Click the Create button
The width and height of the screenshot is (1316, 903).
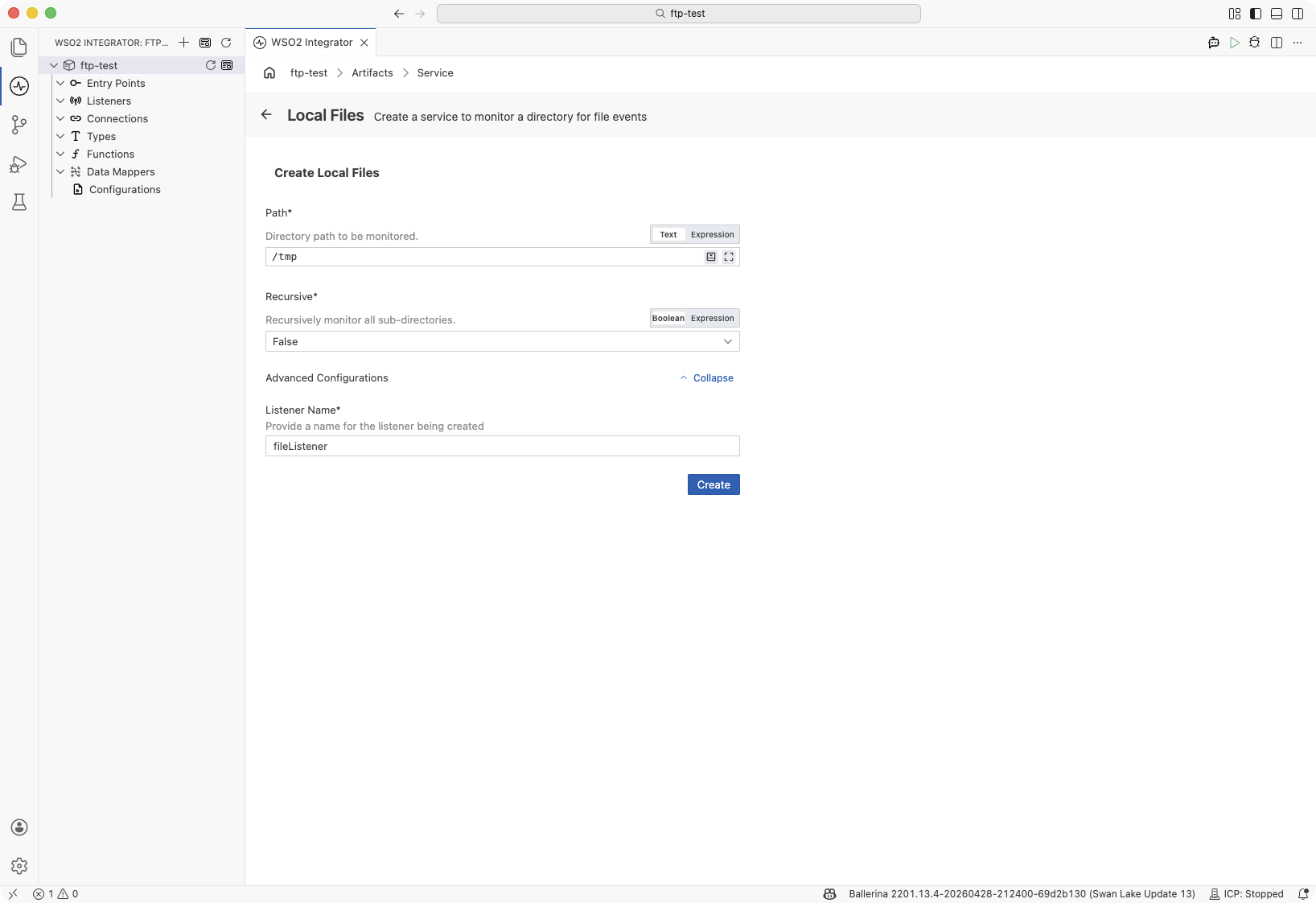pos(714,484)
